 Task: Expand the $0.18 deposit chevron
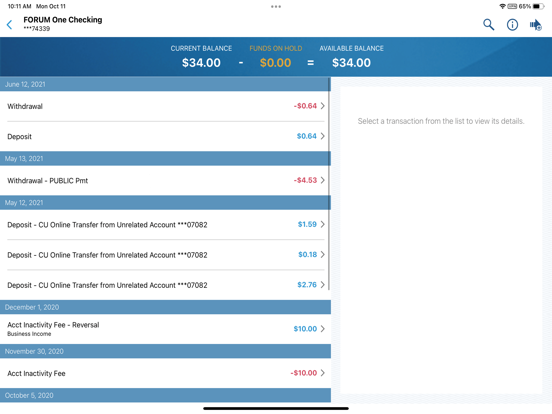click(x=322, y=255)
